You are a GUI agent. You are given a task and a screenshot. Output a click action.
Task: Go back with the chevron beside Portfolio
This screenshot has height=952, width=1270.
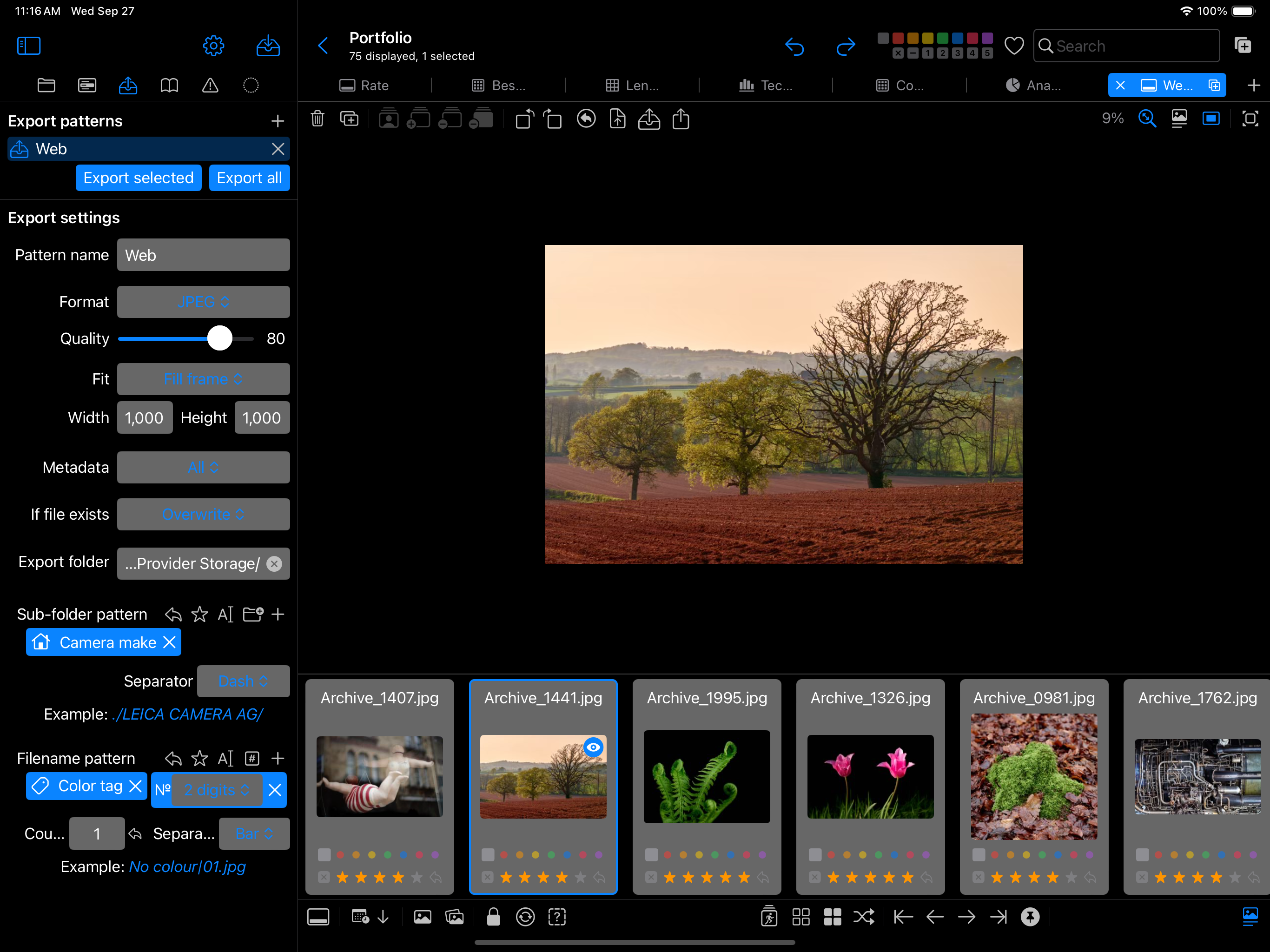tap(323, 46)
